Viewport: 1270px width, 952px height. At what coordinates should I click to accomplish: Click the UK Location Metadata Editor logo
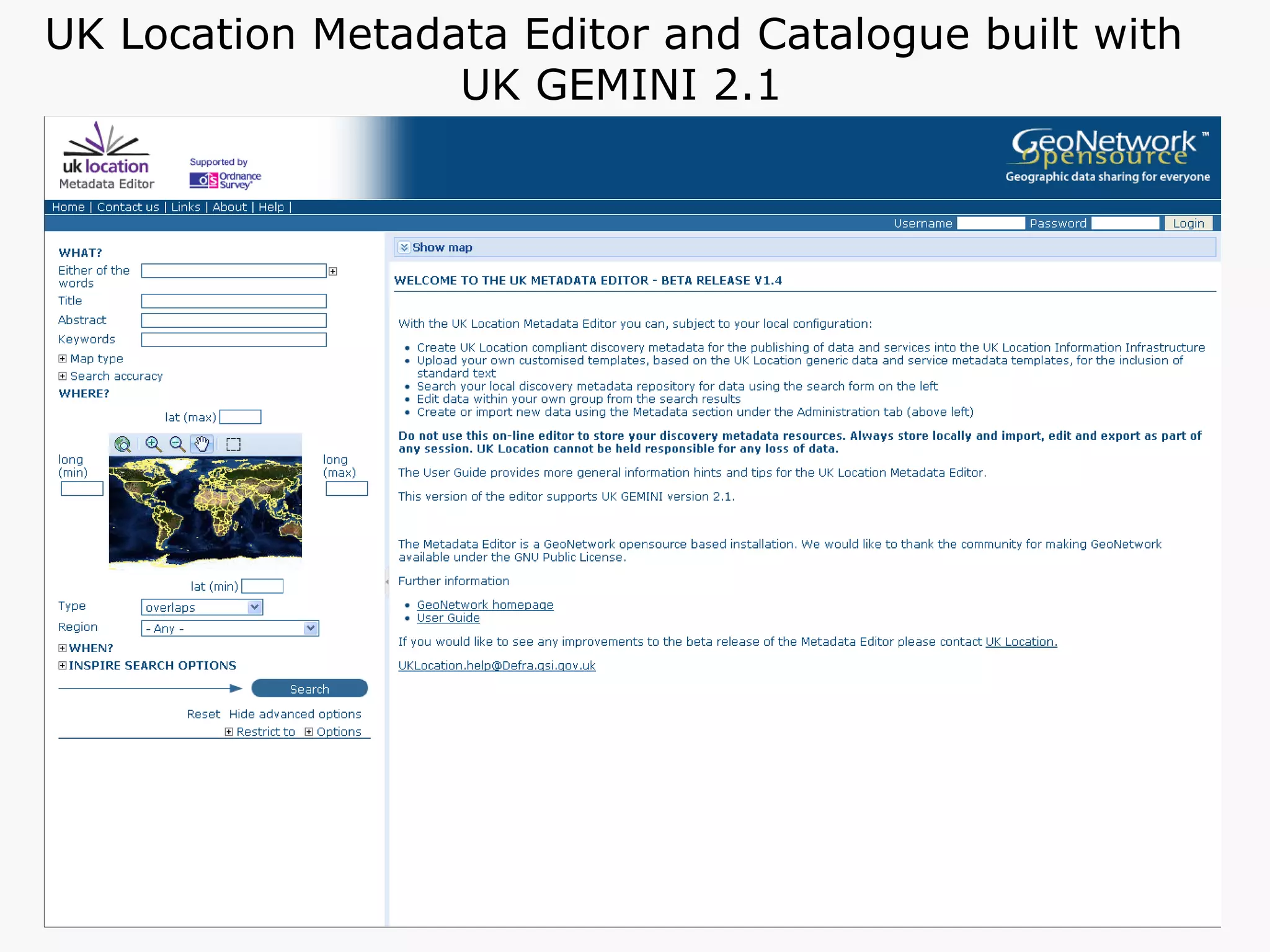tap(106, 156)
